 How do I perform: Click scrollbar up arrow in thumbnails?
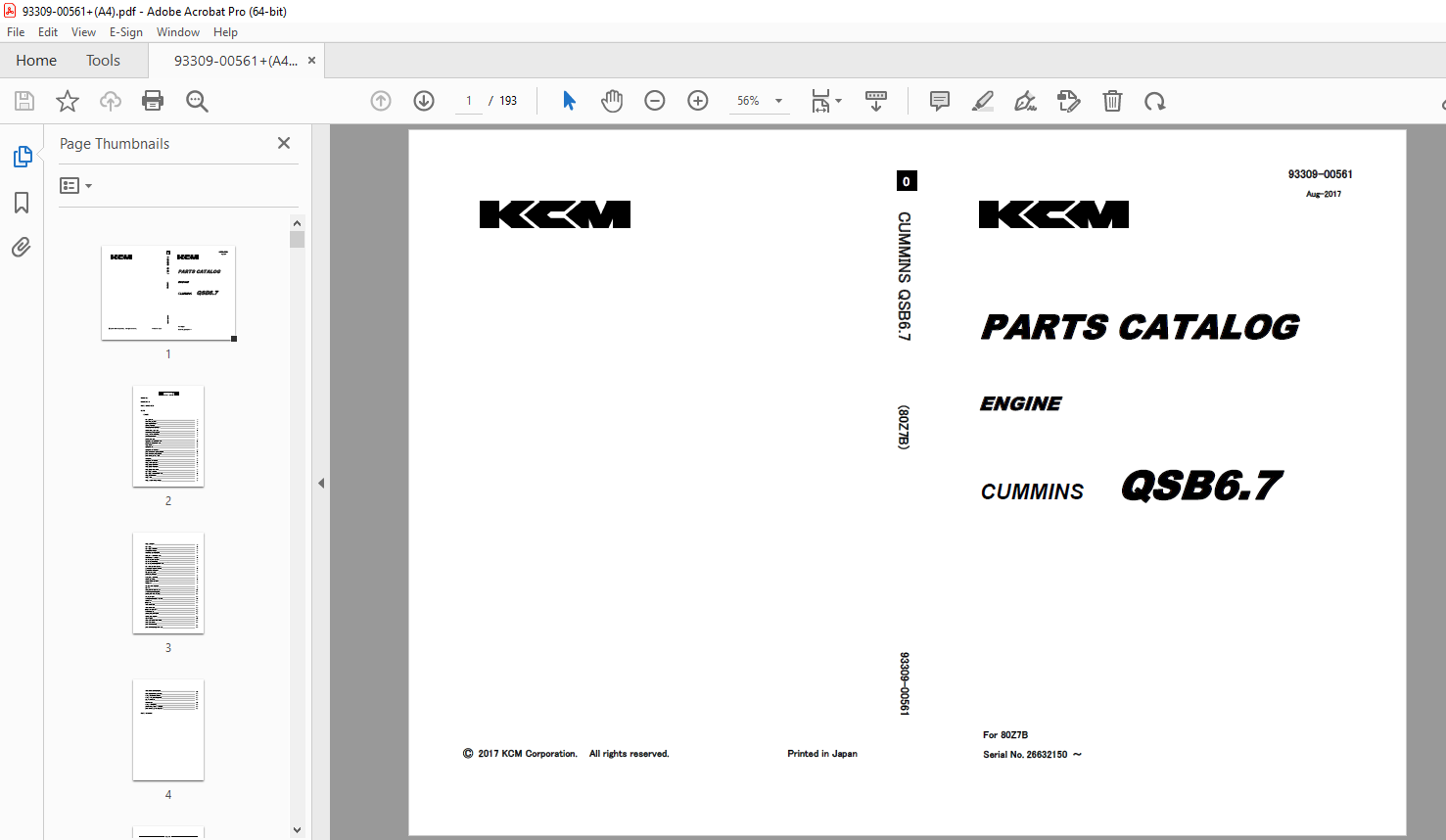point(298,222)
